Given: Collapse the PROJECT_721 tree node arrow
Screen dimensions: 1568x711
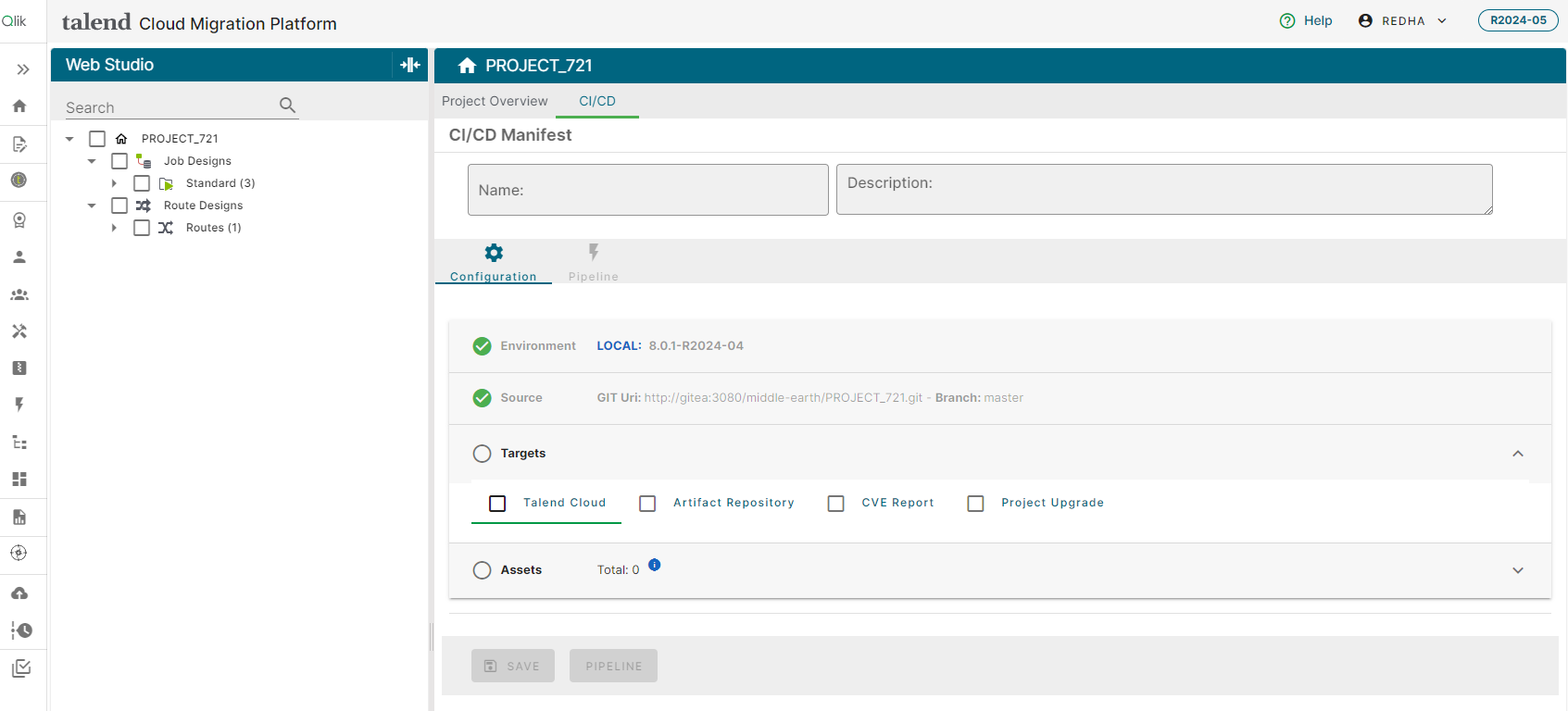Looking at the screenshot, I should pos(69,139).
